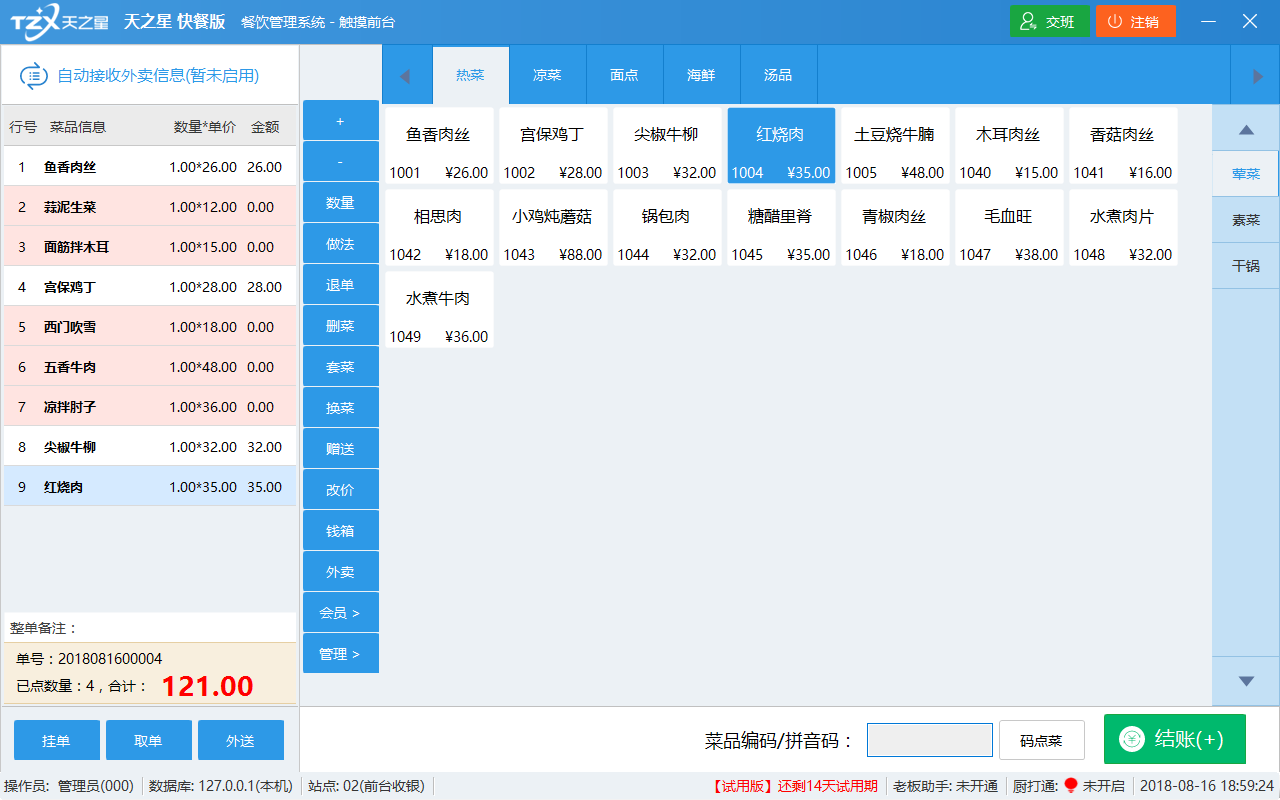Image resolution: width=1280 pixels, height=800 pixels.
Task: Add dish 青椒肉丝 to the order
Action: point(895,228)
